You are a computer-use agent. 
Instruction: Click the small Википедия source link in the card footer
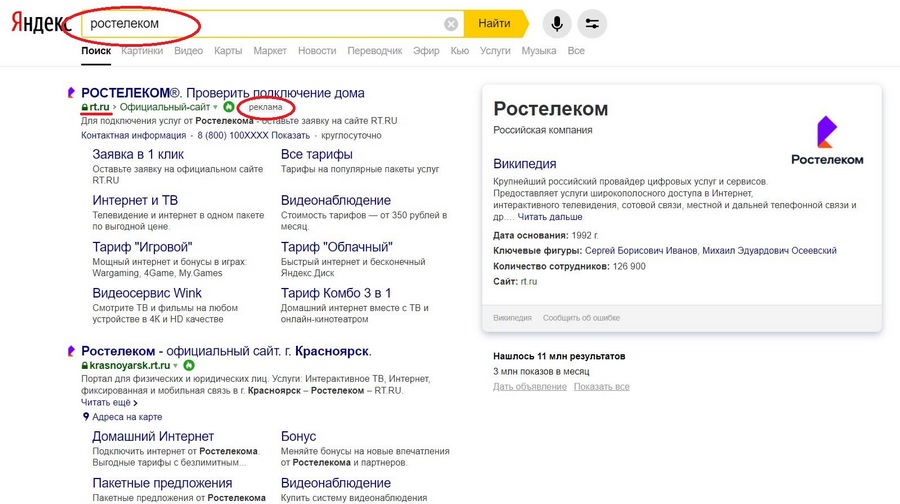point(512,318)
